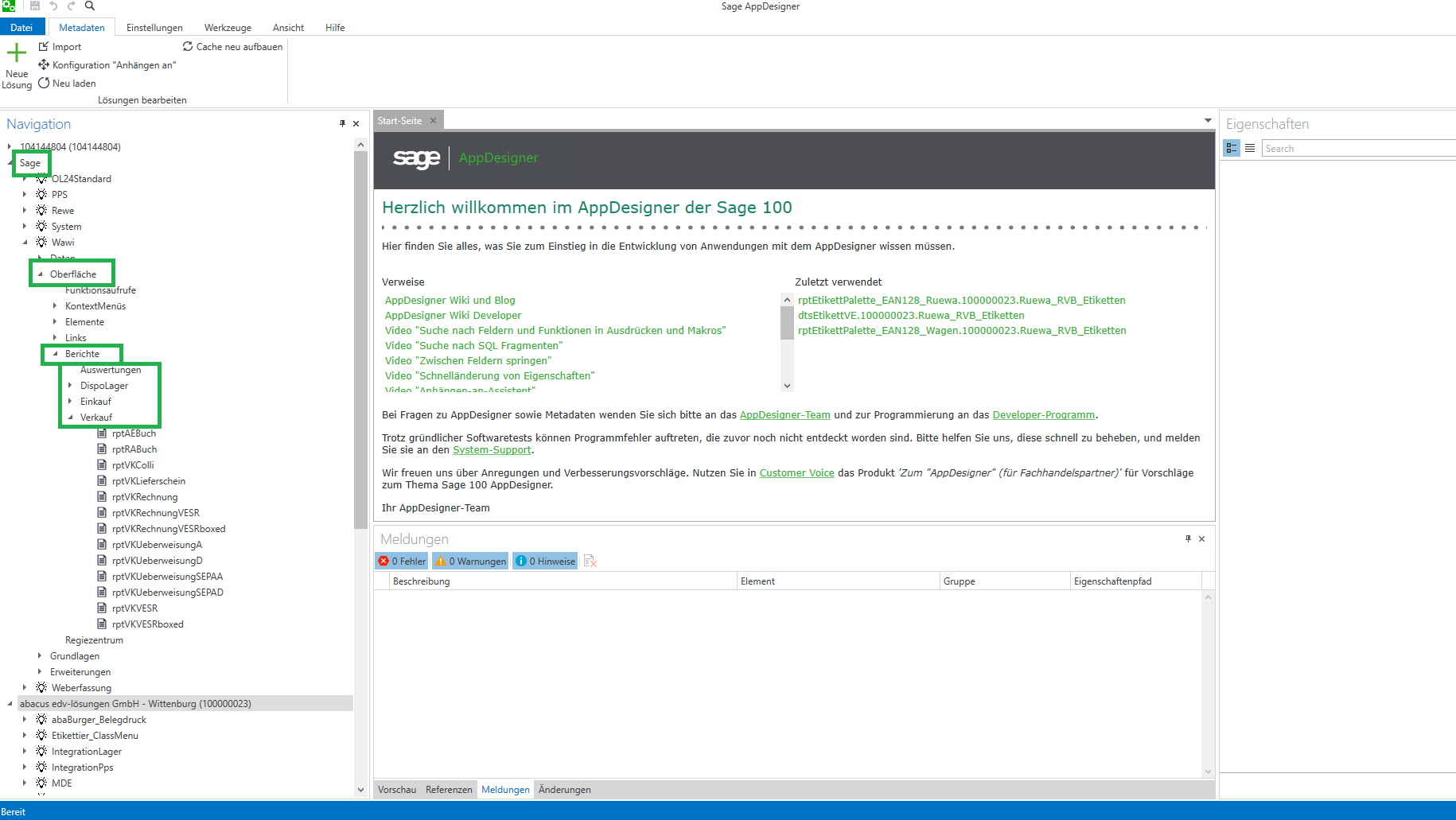
Task: Toggle the 0 Fehler filter
Action: (x=402, y=562)
